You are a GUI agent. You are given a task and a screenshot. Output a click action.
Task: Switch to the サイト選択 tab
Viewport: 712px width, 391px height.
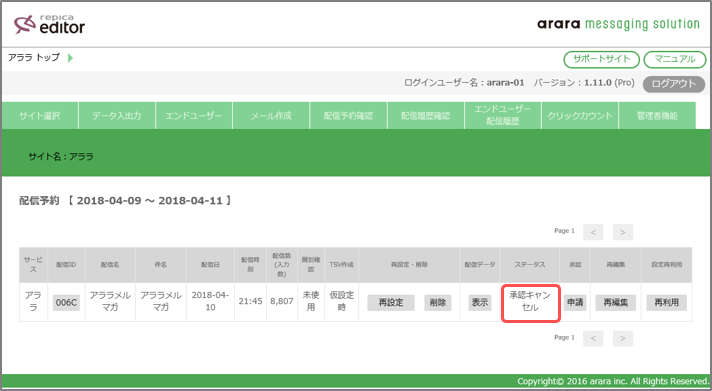point(40,116)
